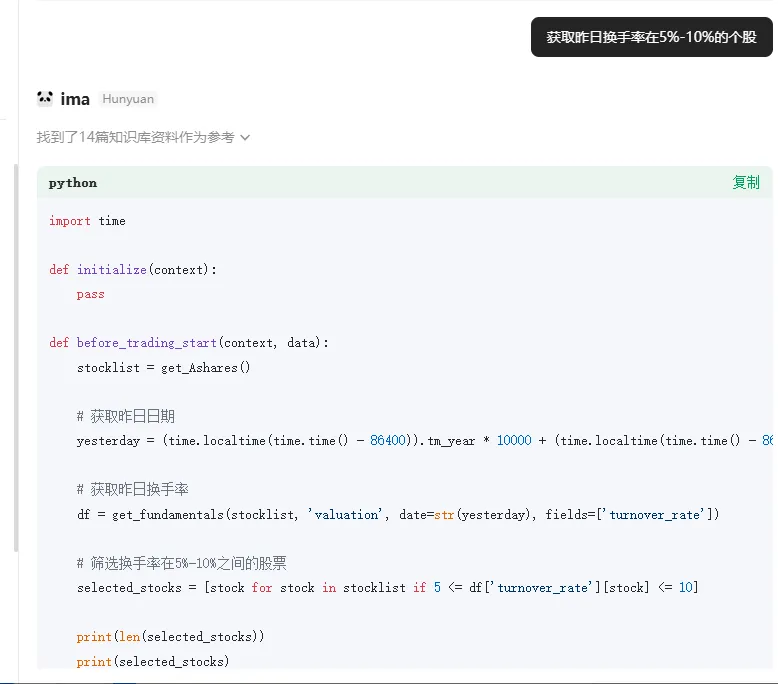Click the selected_stocks list comprehension line
This screenshot has width=778, height=684.
point(387,587)
